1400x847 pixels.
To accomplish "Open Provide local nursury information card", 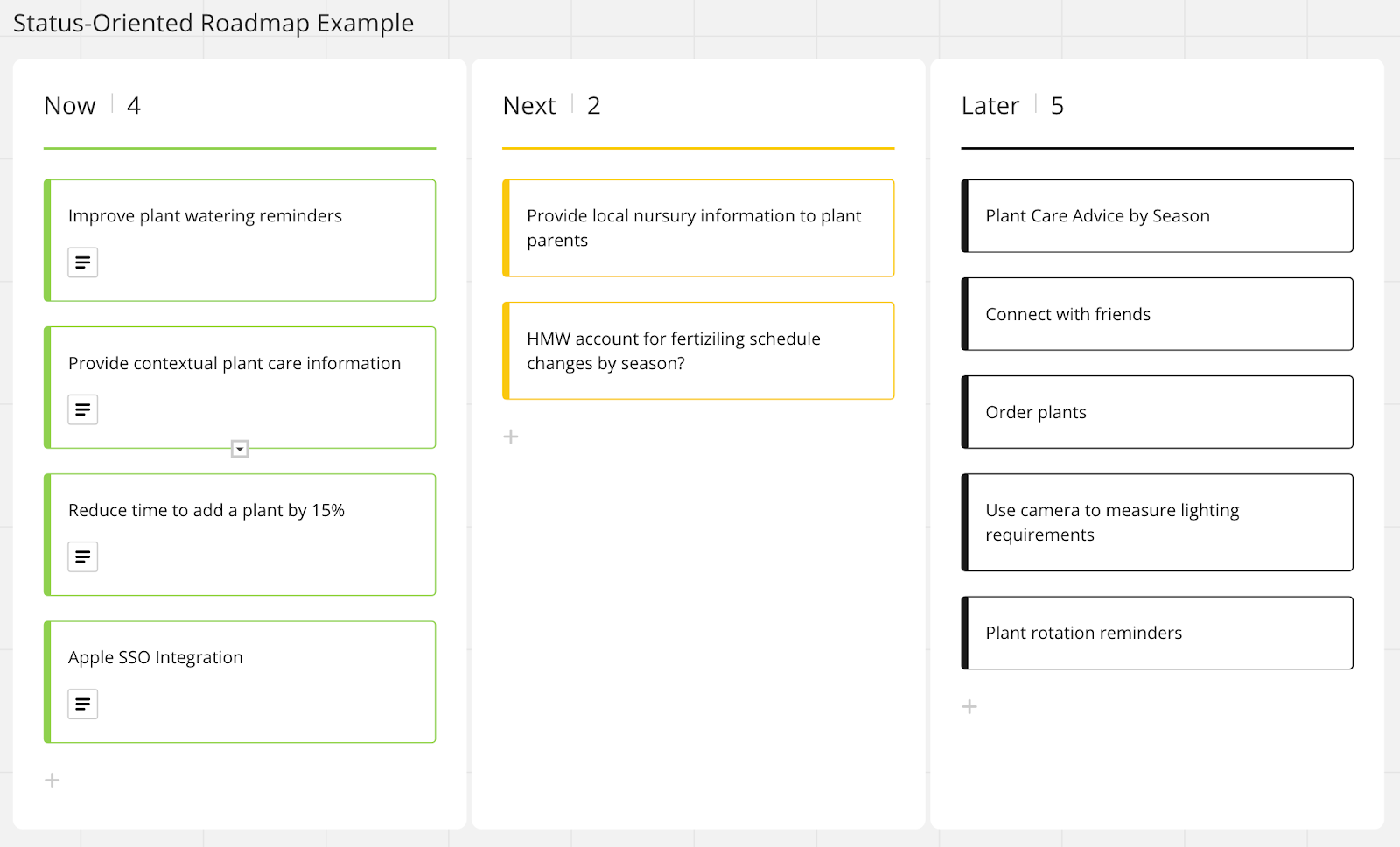I will tap(698, 228).
